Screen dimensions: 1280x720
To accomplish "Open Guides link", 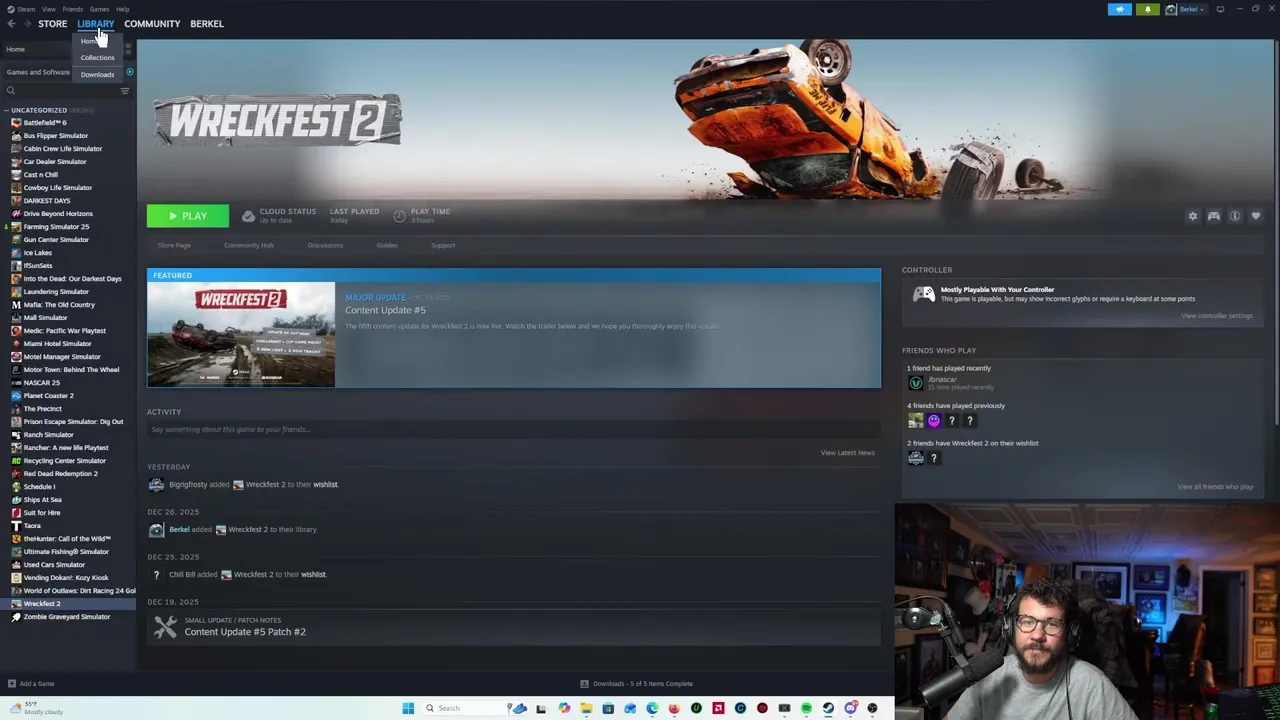I will coord(387,245).
